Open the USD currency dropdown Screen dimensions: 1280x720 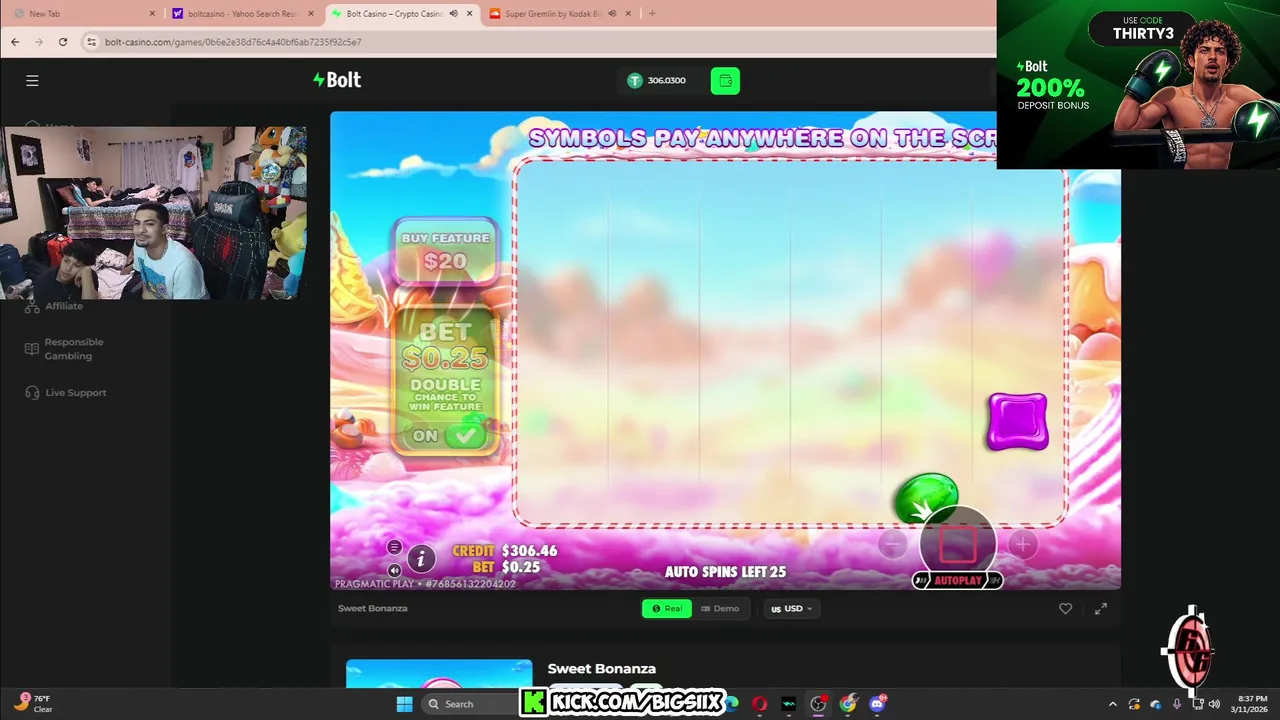coord(791,608)
